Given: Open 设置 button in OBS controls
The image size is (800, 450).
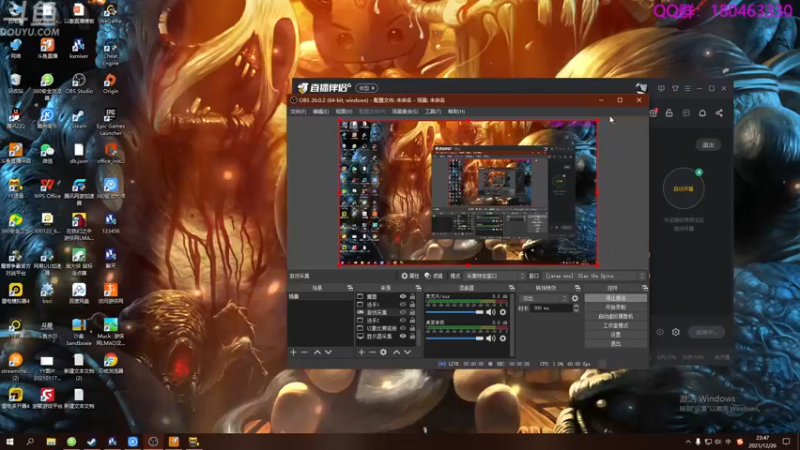Looking at the screenshot, I should [x=615, y=335].
